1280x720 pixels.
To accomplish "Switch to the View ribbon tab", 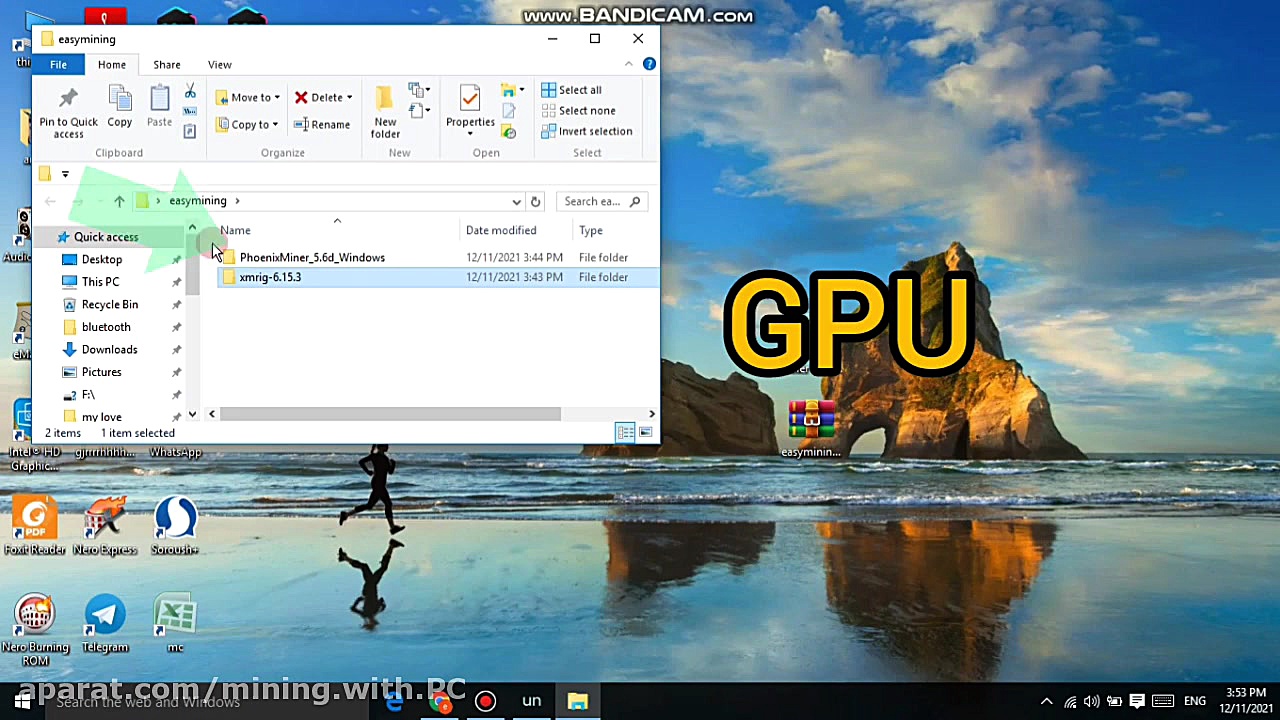I will coord(220,65).
